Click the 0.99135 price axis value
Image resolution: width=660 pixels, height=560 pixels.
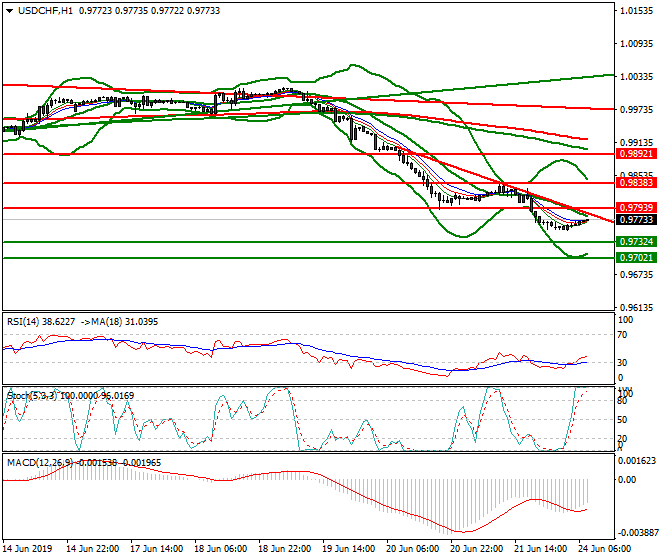[636, 143]
